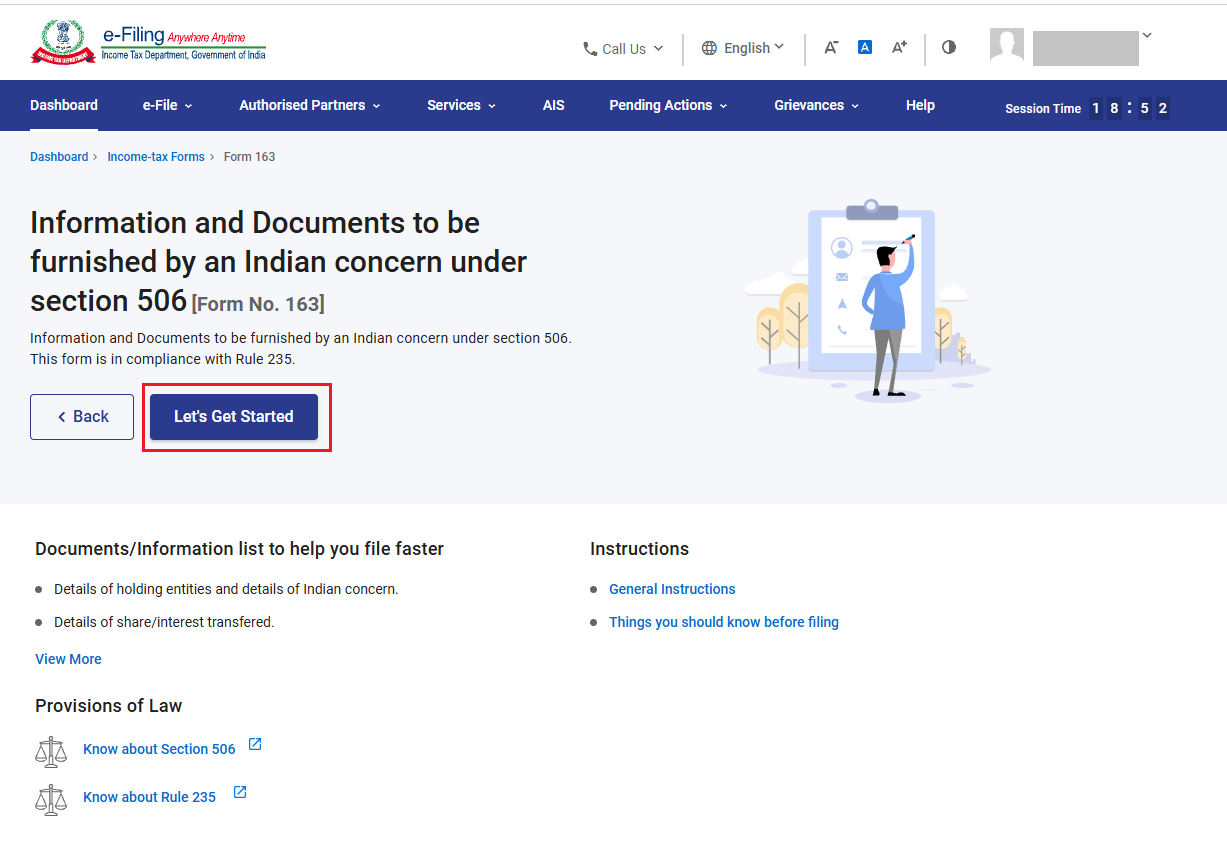Toggle high contrast mode icon
Screen dimensions: 1227x842
[x=949, y=47]
